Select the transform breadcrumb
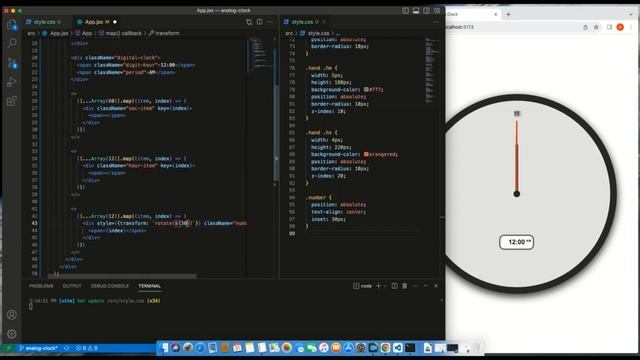This screenshot has width=640, height=360. (164, 33)
